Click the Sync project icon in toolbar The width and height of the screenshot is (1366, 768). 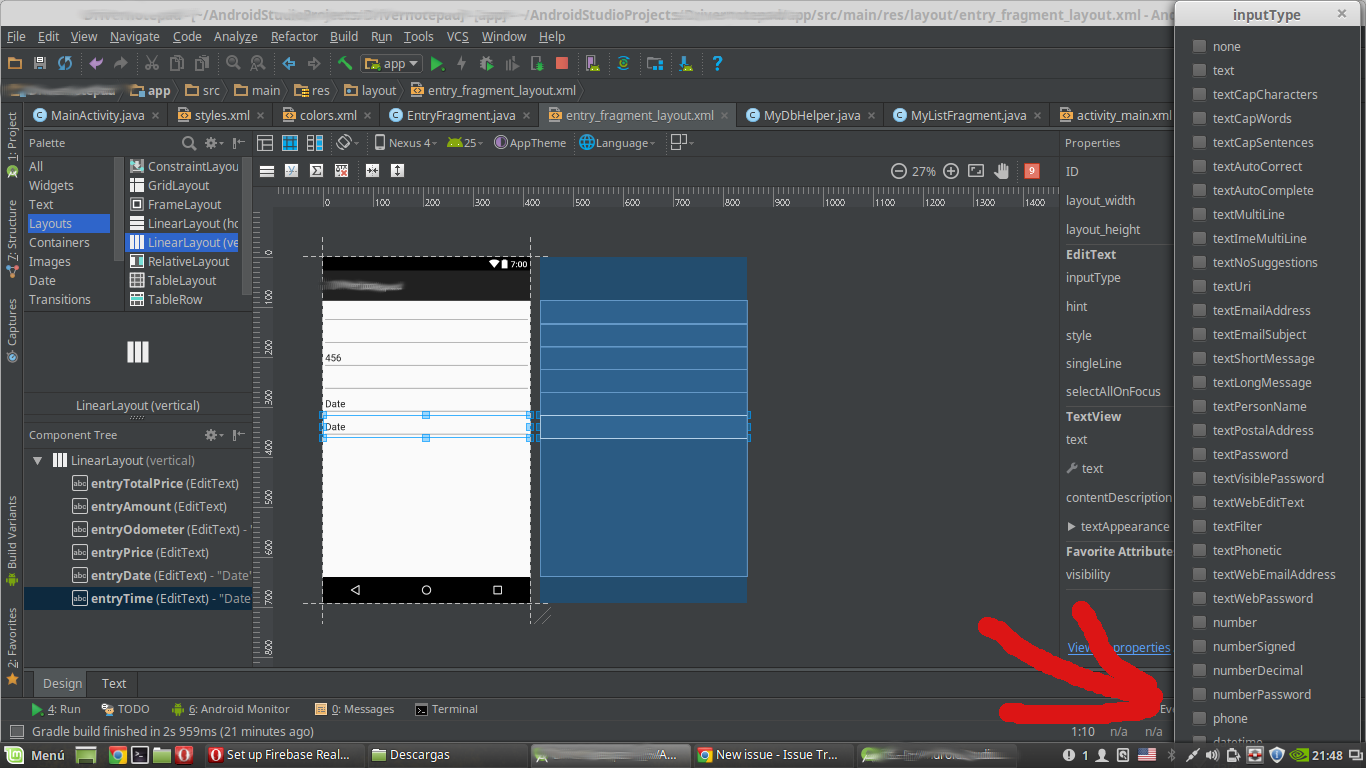65,63
